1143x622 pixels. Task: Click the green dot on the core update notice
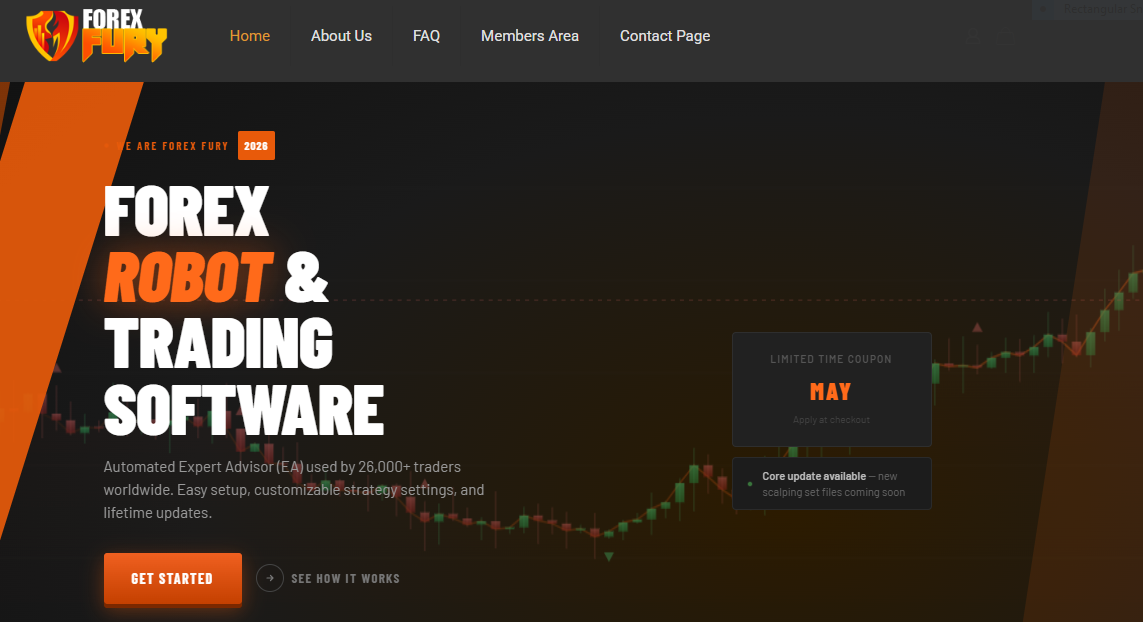(750, 483)
